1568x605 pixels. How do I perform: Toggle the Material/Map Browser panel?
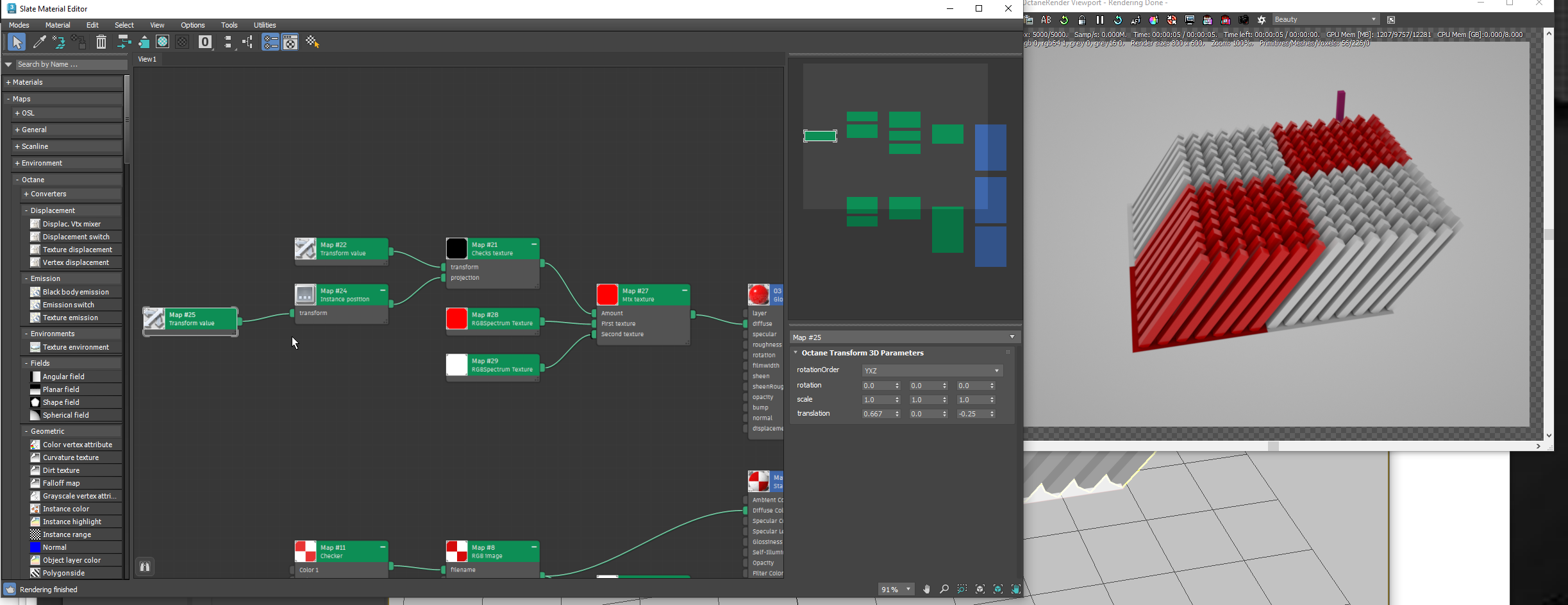tap(271, 42)
